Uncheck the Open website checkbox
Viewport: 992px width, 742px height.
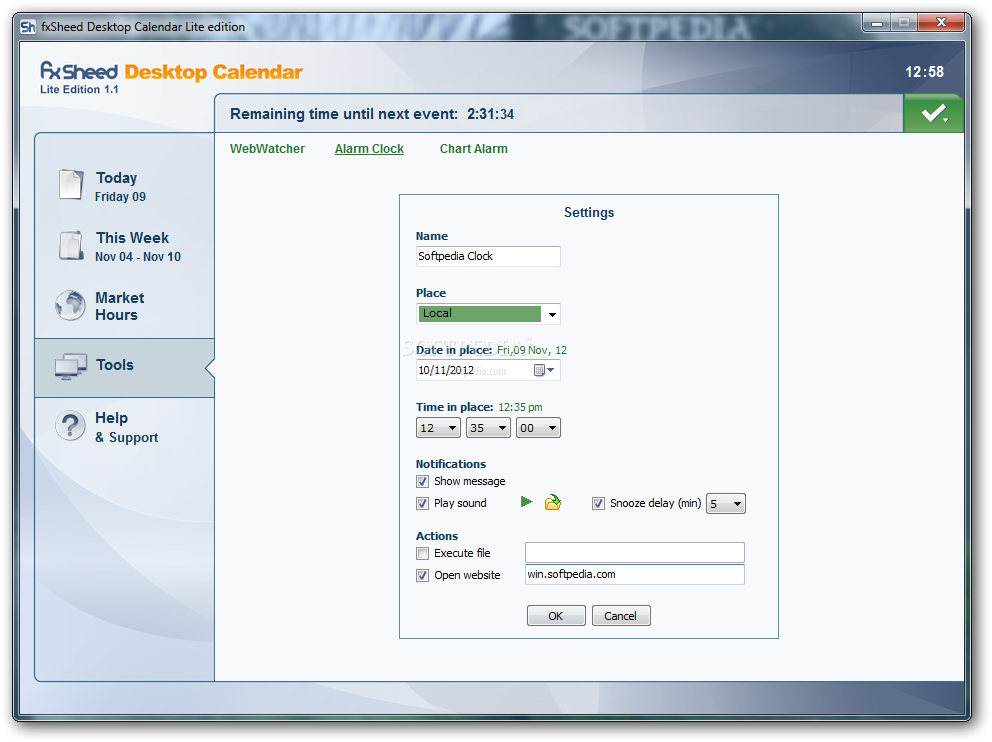[x=423, y=576]
